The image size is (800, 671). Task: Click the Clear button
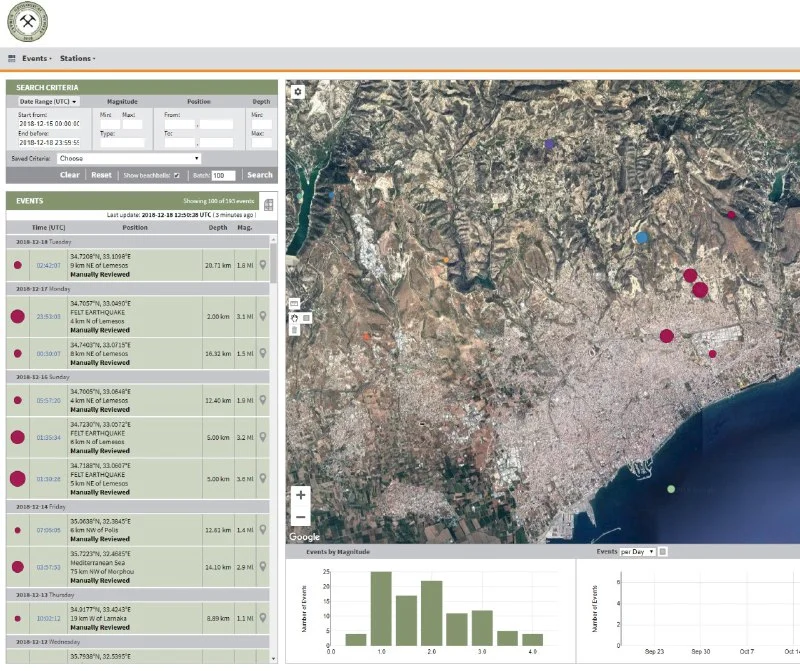69,175
